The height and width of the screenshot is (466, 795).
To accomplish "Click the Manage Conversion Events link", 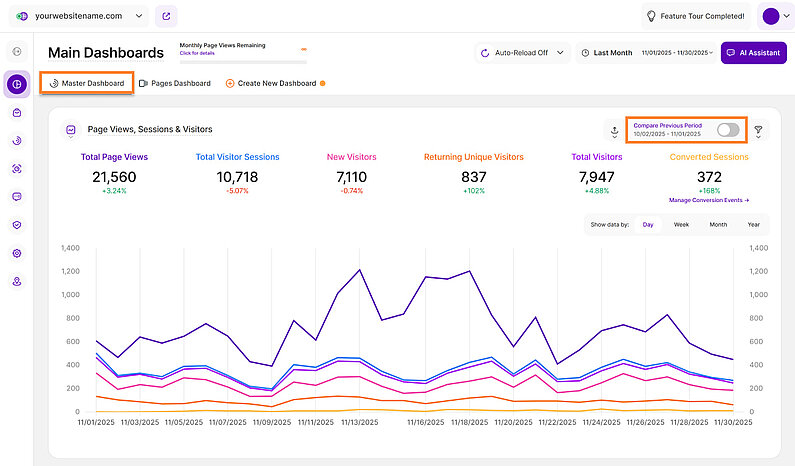I will click(x=709, y=201).
